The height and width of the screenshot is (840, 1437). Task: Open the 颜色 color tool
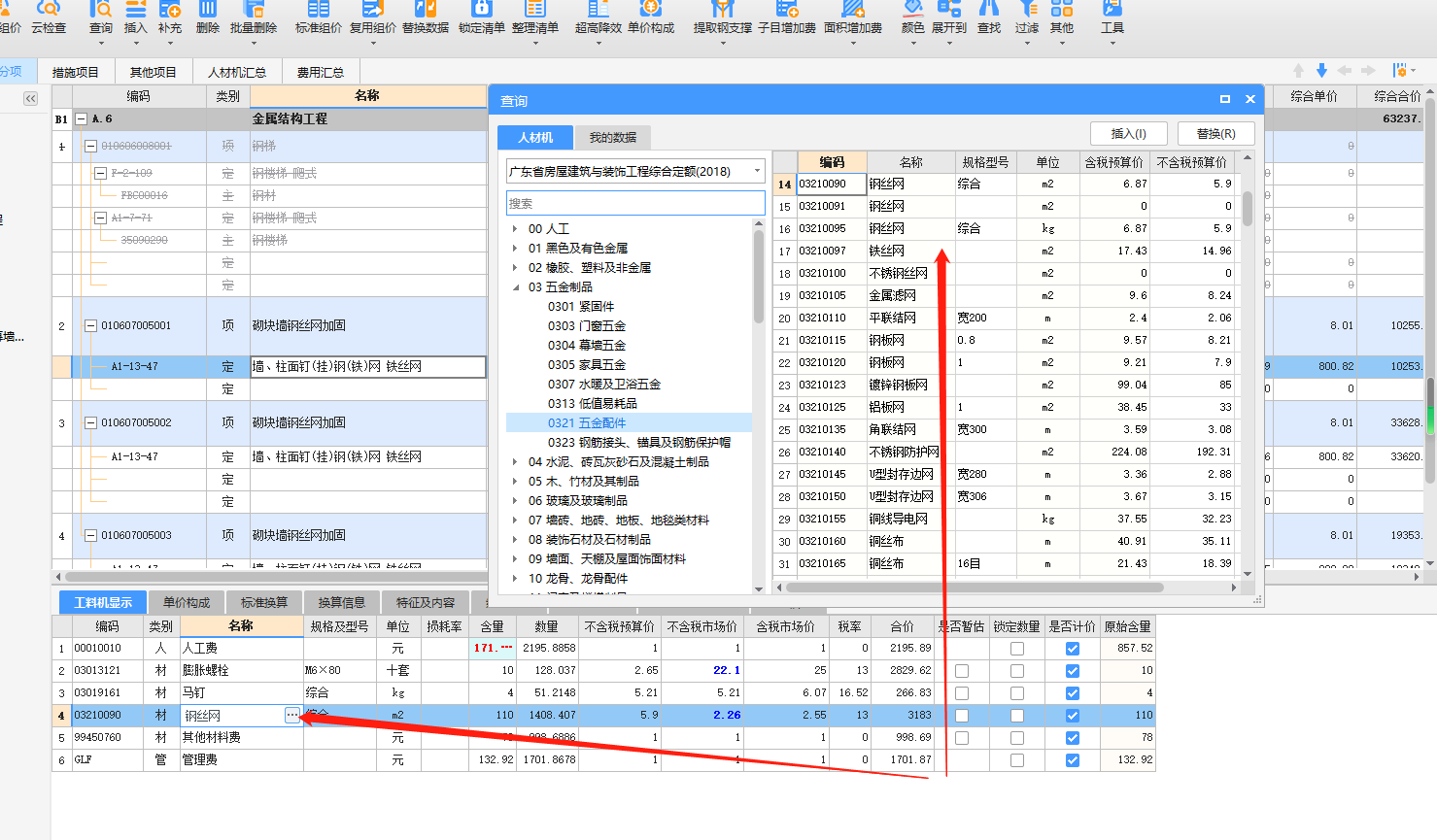click(913, 17)
